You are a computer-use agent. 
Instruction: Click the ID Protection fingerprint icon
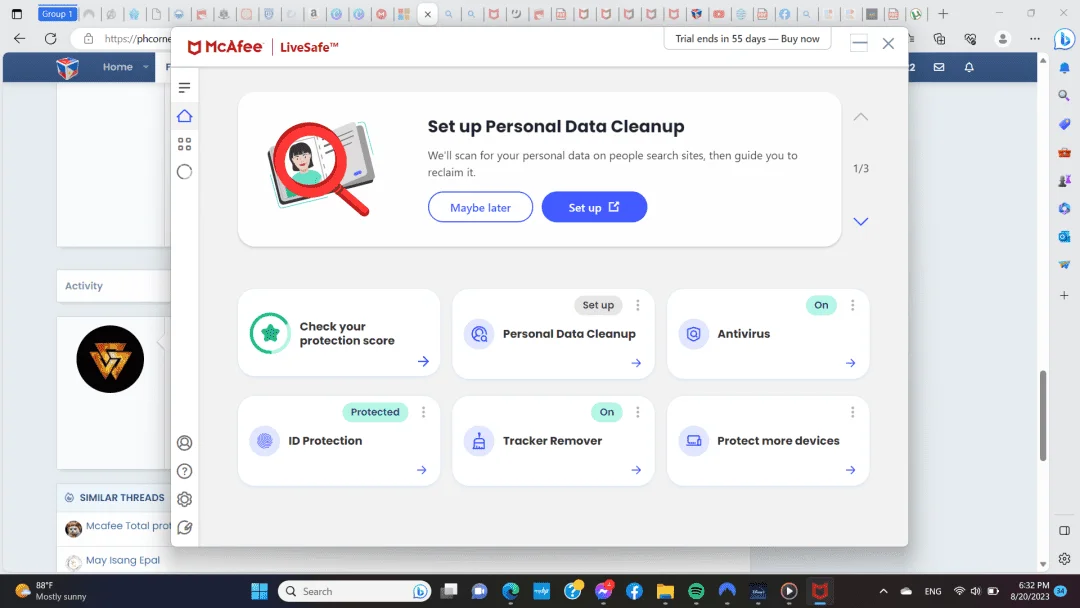264,441
